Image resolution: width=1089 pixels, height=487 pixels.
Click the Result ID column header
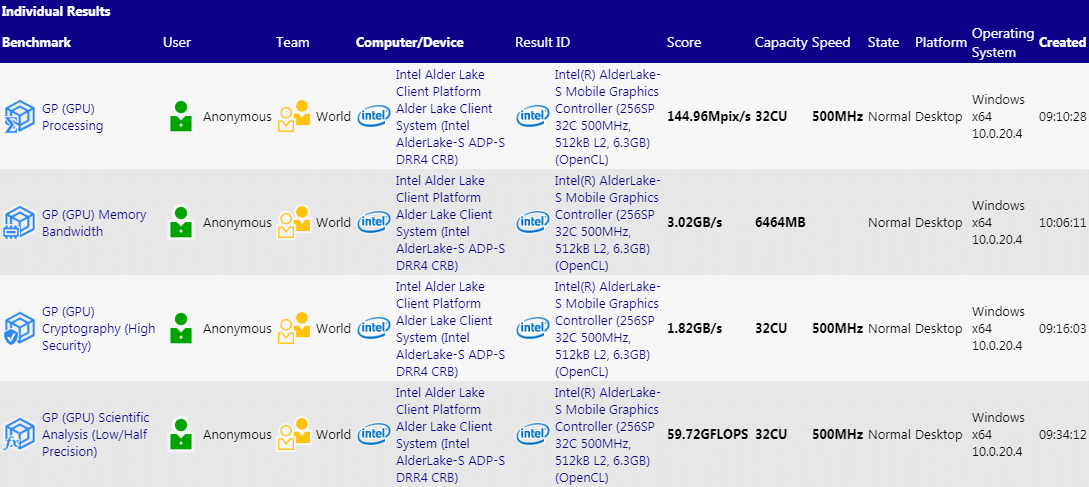coord(542,42)
